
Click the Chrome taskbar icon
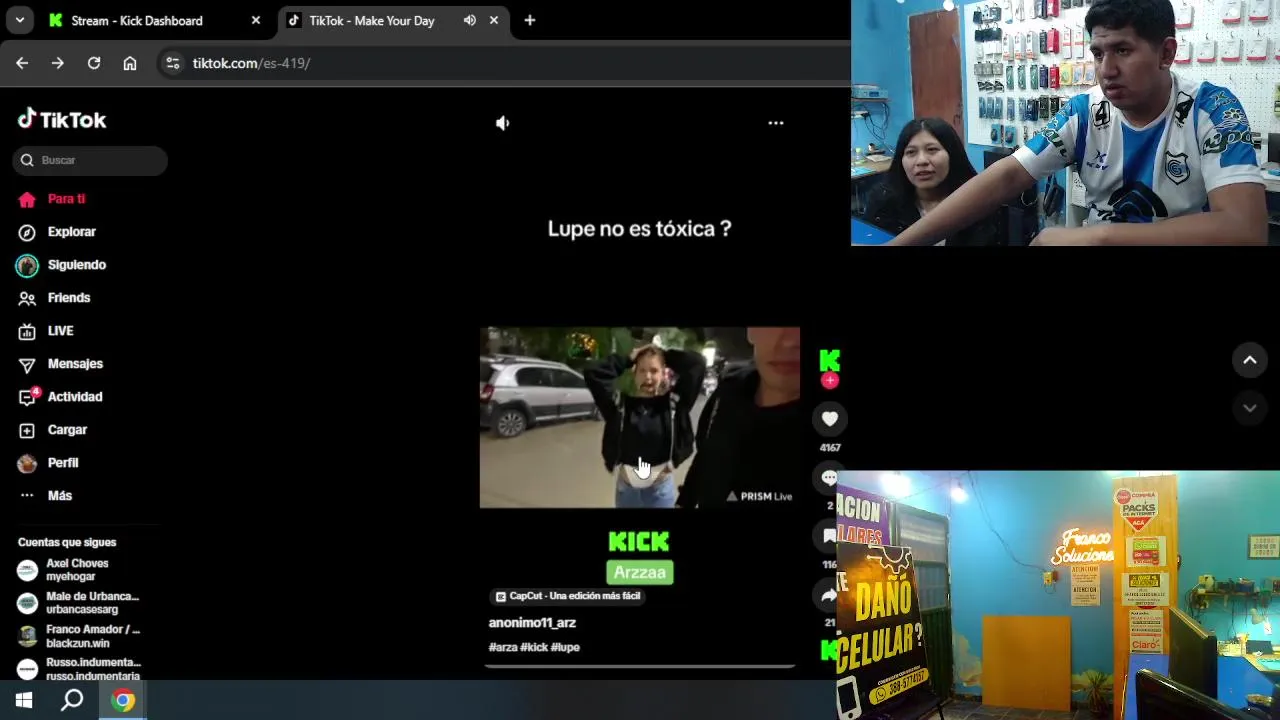[x=123, y=700]
